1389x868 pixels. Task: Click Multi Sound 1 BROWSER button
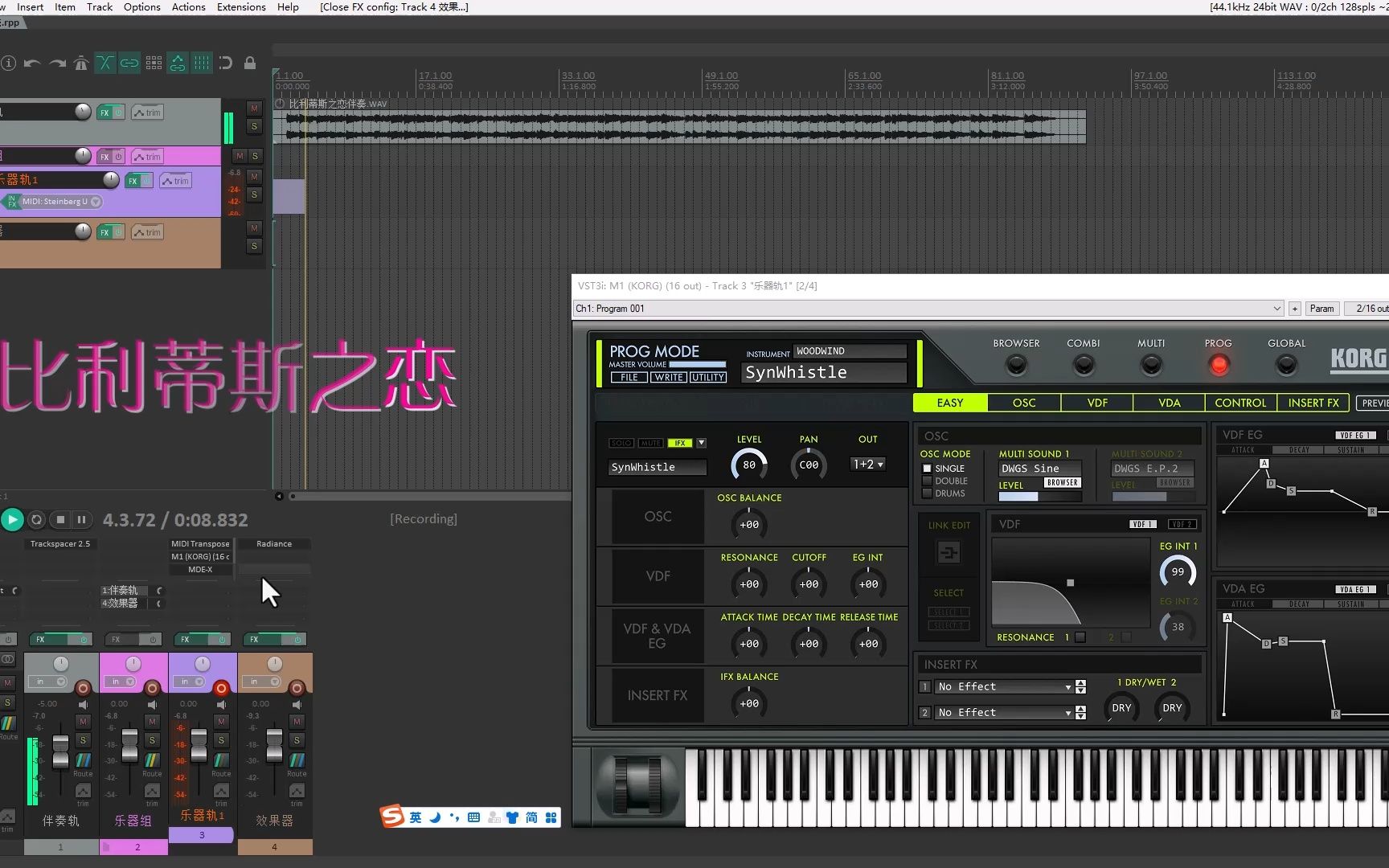pos(1063,482)
